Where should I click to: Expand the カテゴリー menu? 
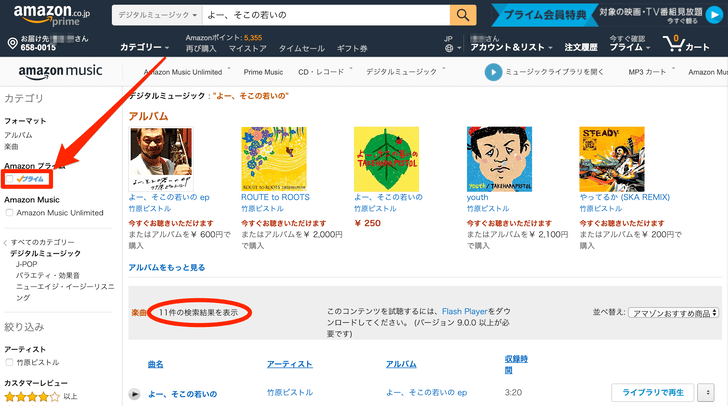144,47
